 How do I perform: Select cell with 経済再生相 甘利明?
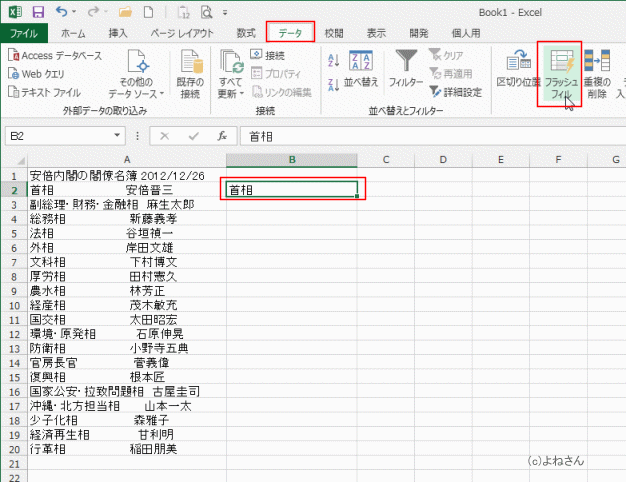[127, 434]
